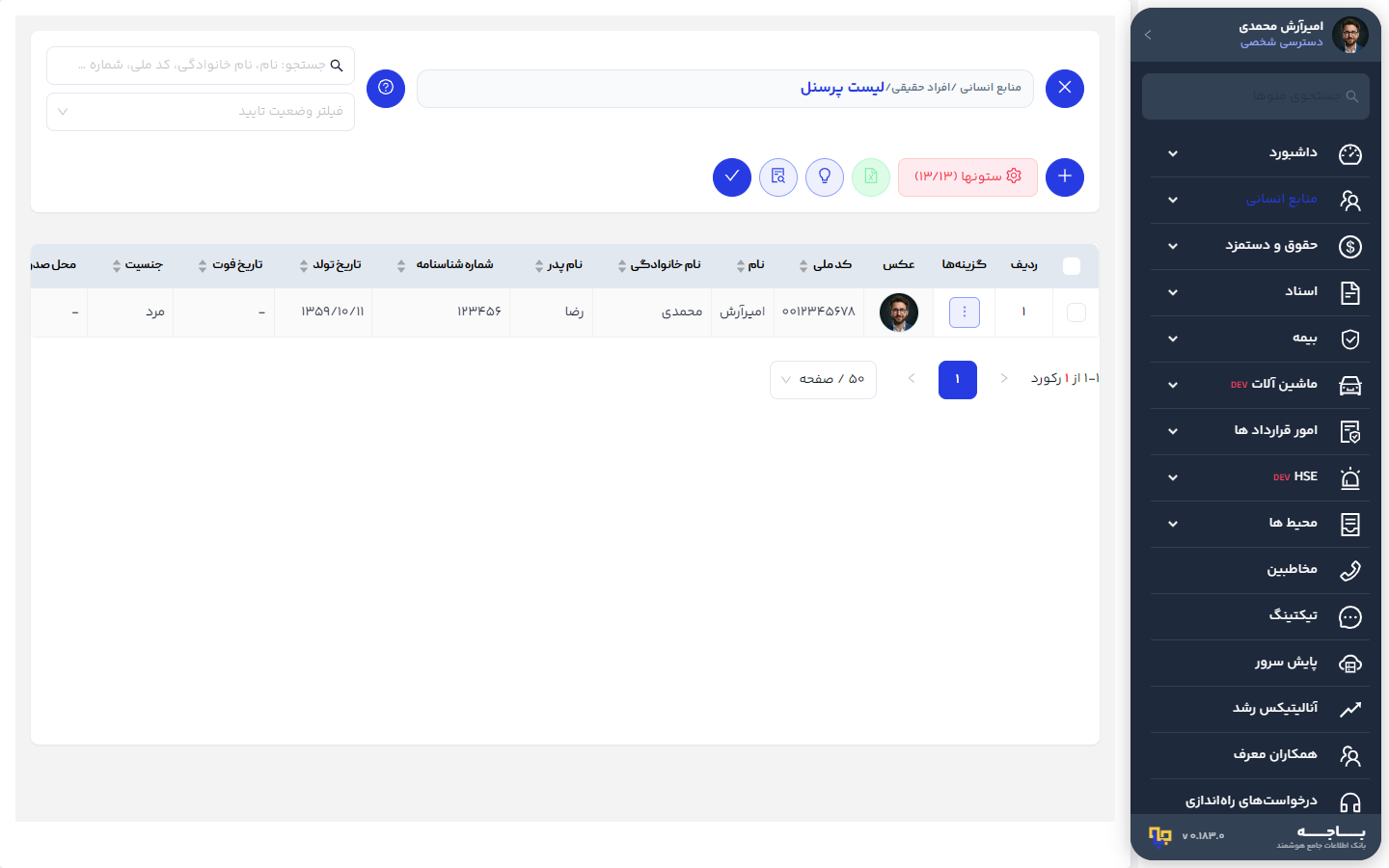Screen dimensions: 1389x868
Task: Click the lightbulb icon button
Action: click(x=825, y=177)
